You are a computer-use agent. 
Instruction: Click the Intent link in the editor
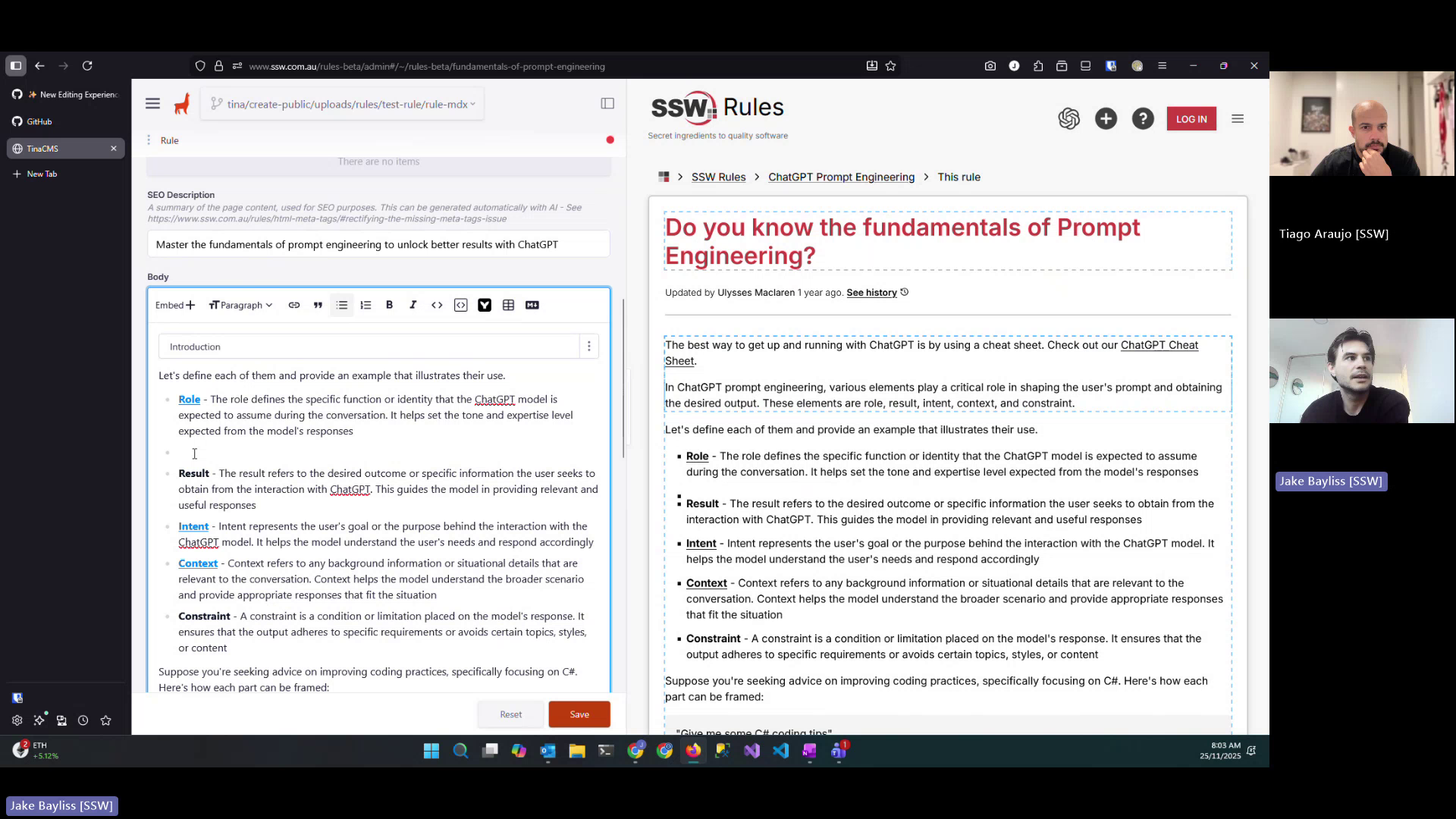(193, 526)
